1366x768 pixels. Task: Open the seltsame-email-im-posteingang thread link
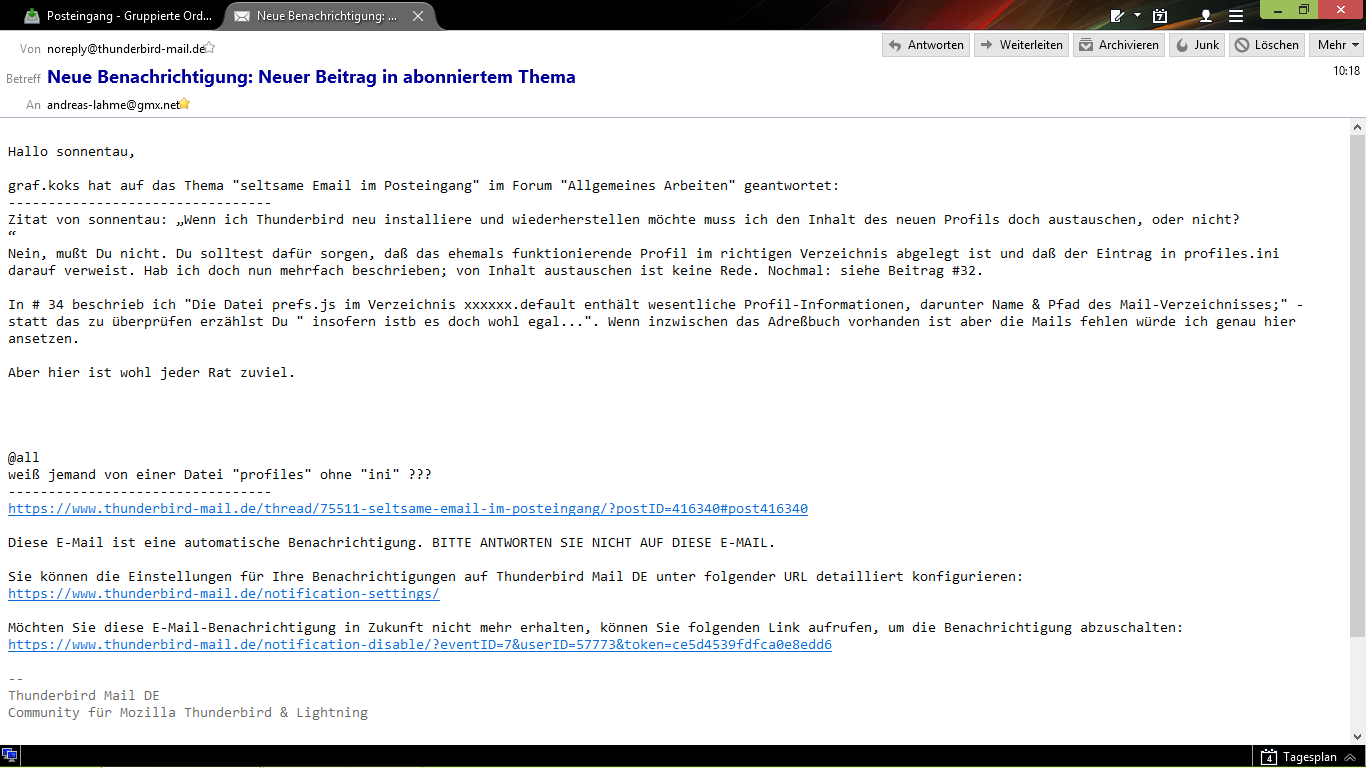408,509
